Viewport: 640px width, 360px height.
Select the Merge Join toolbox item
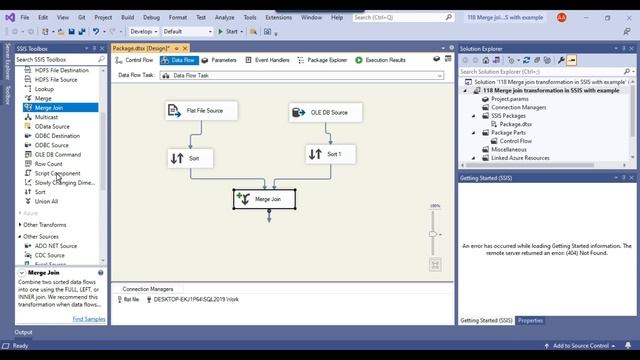pos(60,108)
